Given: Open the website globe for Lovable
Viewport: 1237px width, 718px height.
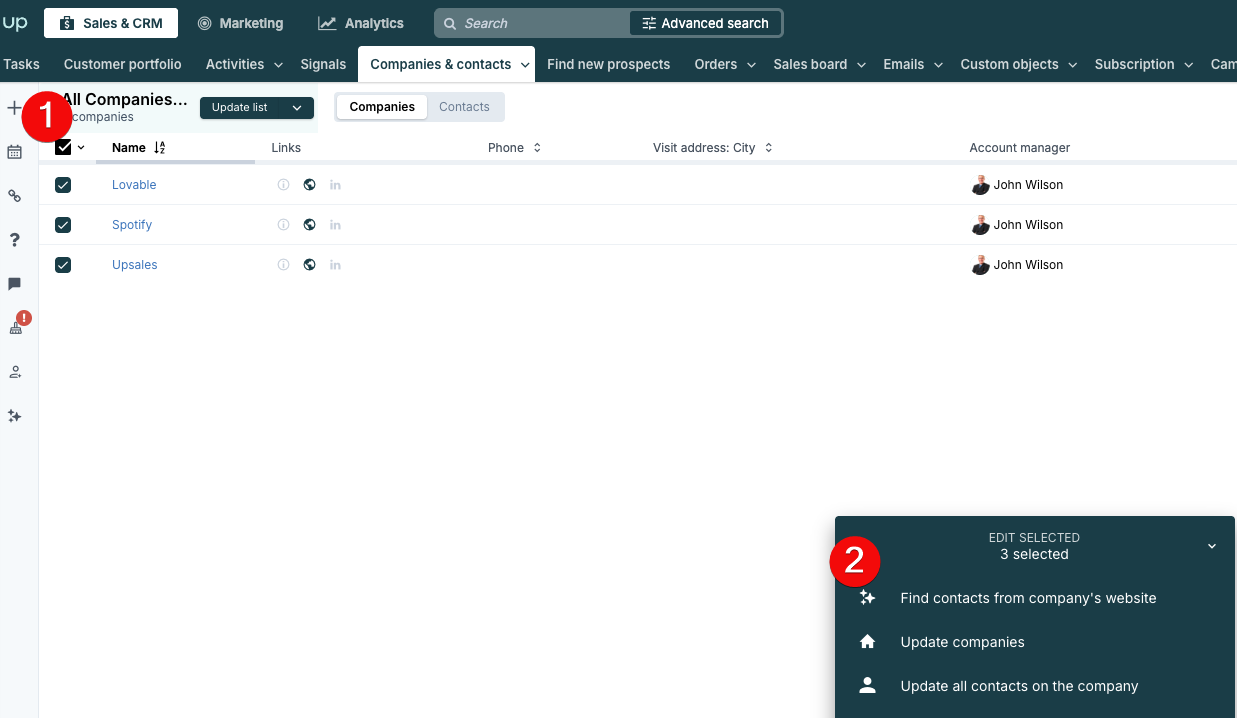Looking at the screenshot, I should [x=310, y=185].
